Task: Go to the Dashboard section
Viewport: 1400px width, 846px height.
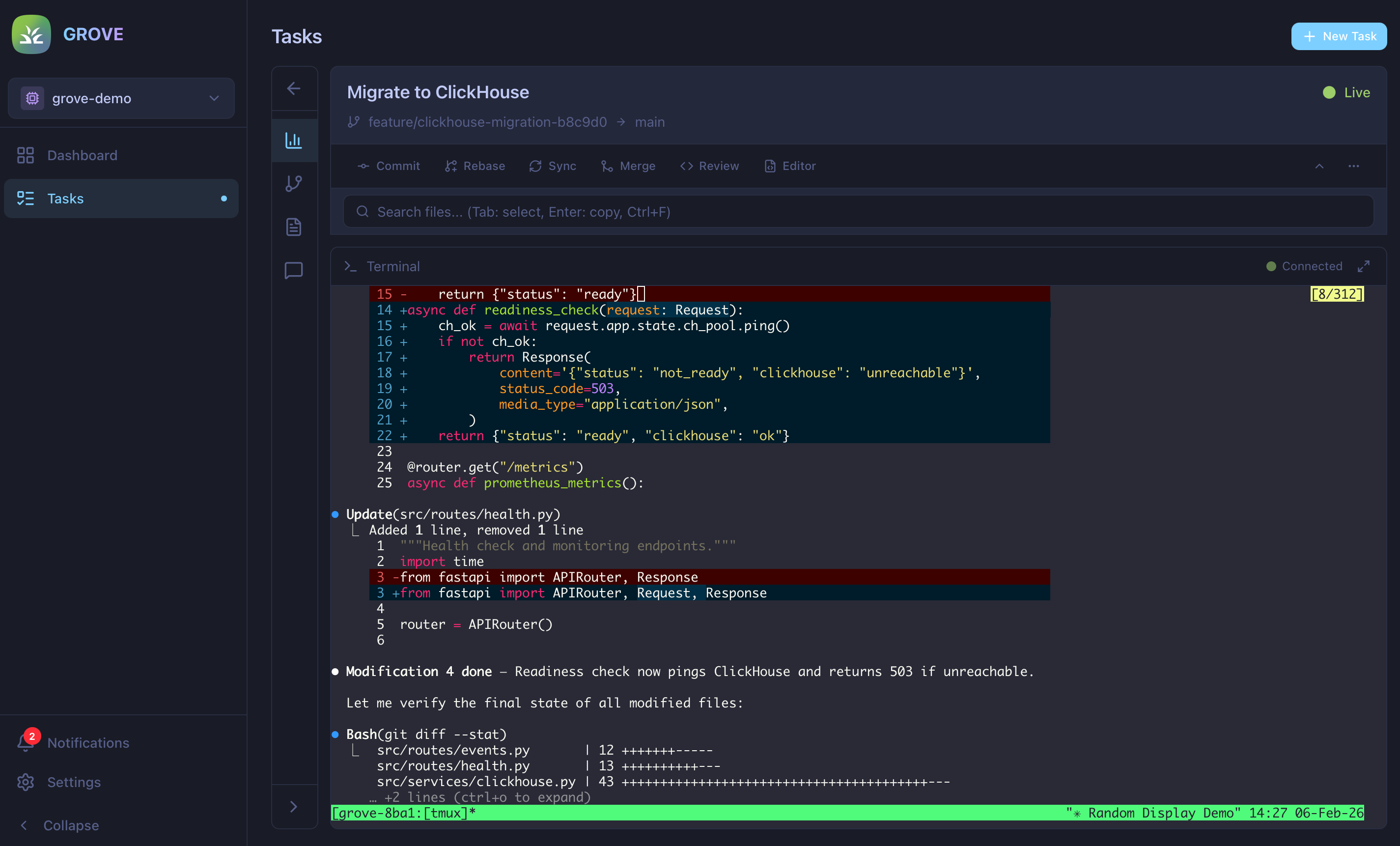Action: tap(82, 155)
